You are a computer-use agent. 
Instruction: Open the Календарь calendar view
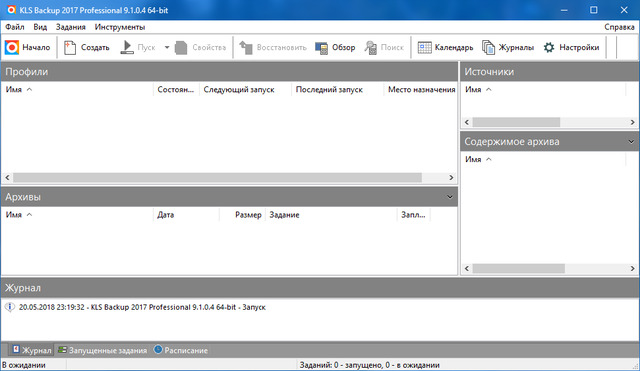point(424,47)
